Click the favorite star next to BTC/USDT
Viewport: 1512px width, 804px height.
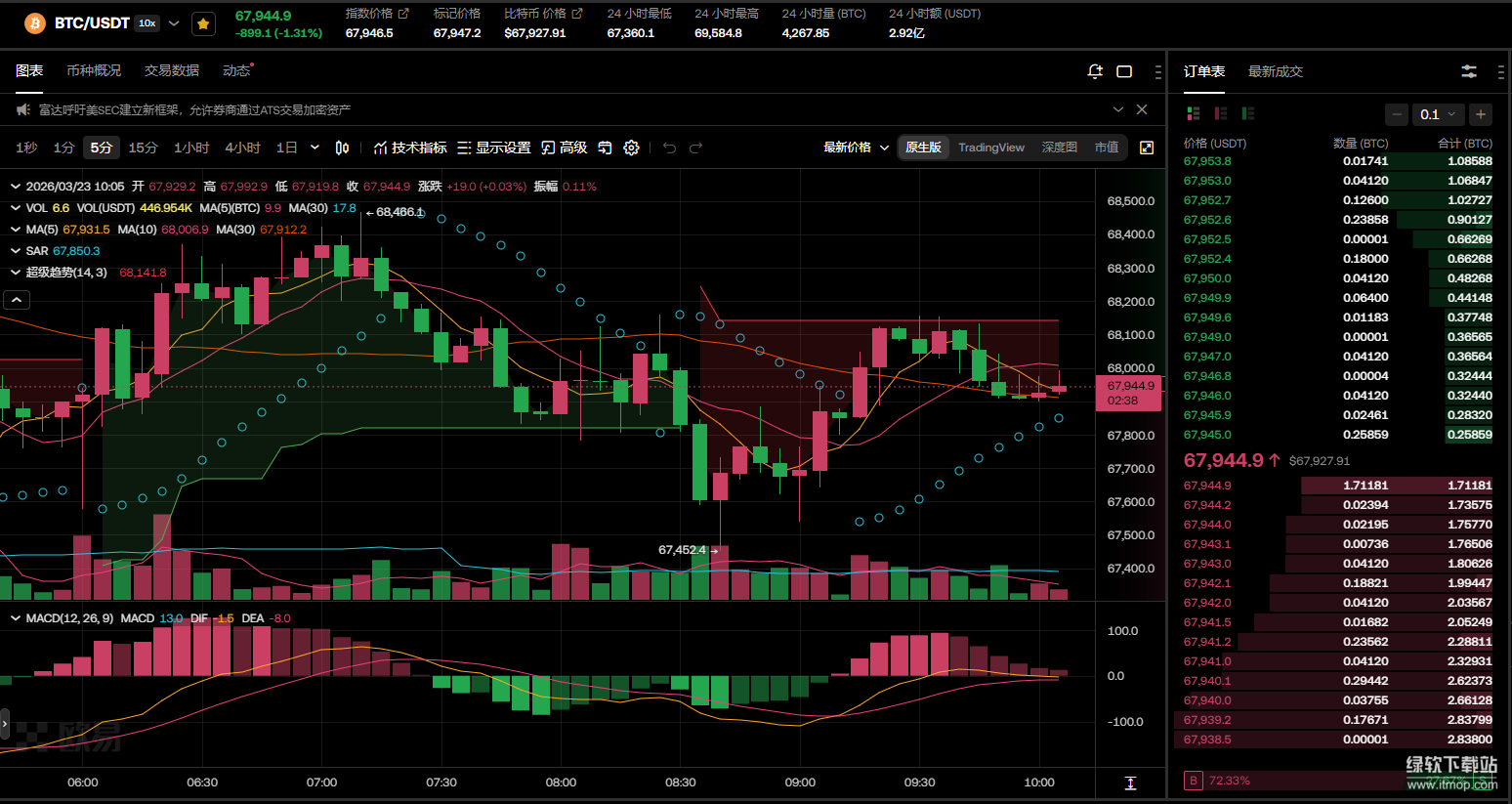click(203, 23)
